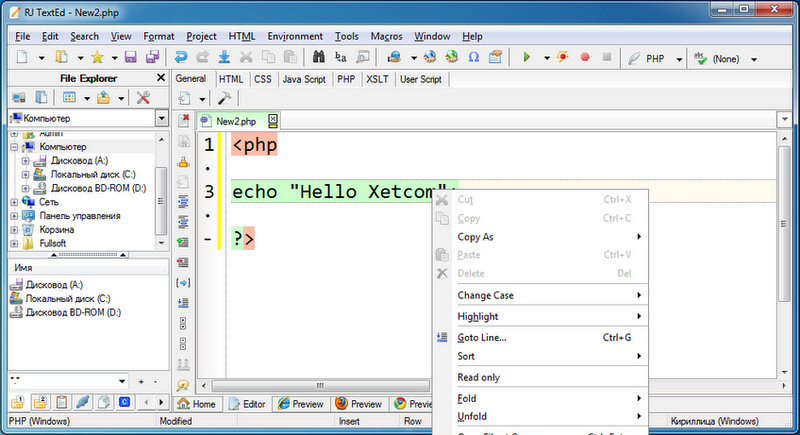
Task: Open the PHP syntax dropdown arrow
Action: coord(679,60)
